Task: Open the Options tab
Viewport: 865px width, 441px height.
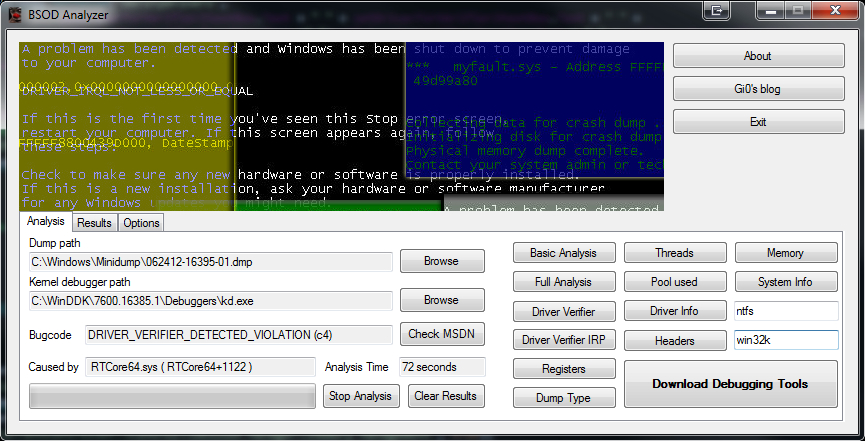Action: 141,223
